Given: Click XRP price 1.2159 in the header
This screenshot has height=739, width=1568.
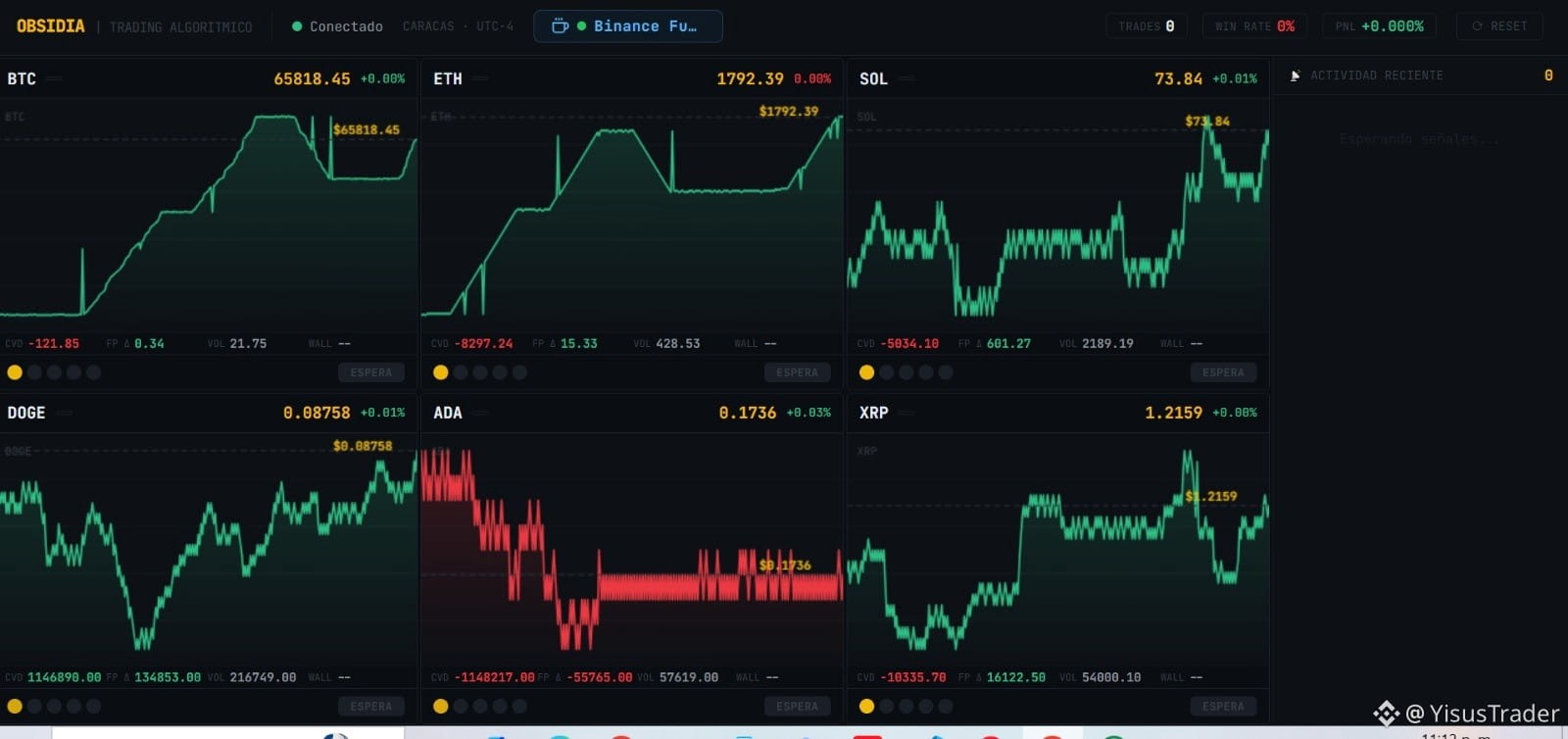Looking at the screenshot, I should tap(1173, 413).
